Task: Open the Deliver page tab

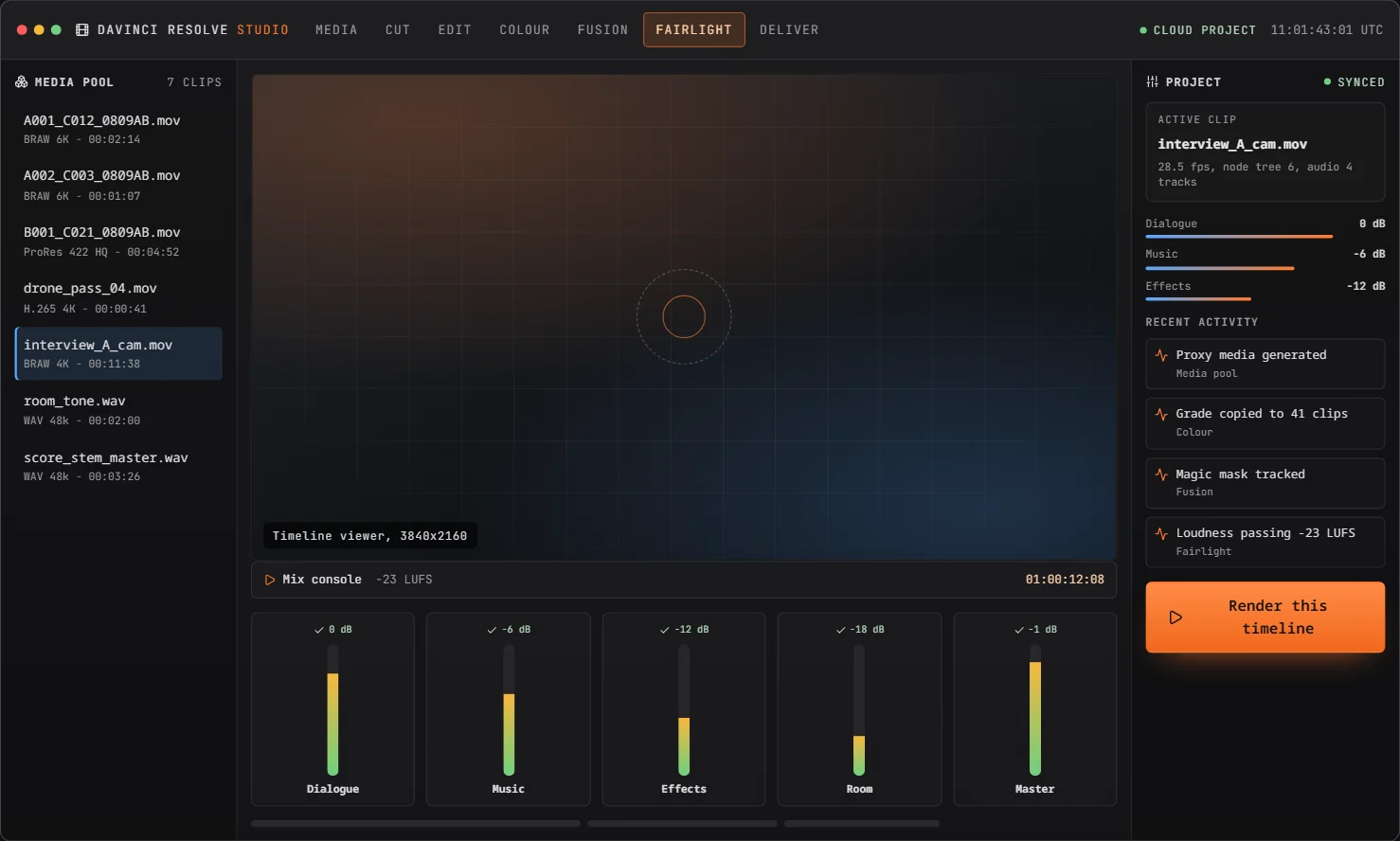Action: point(789,30)
